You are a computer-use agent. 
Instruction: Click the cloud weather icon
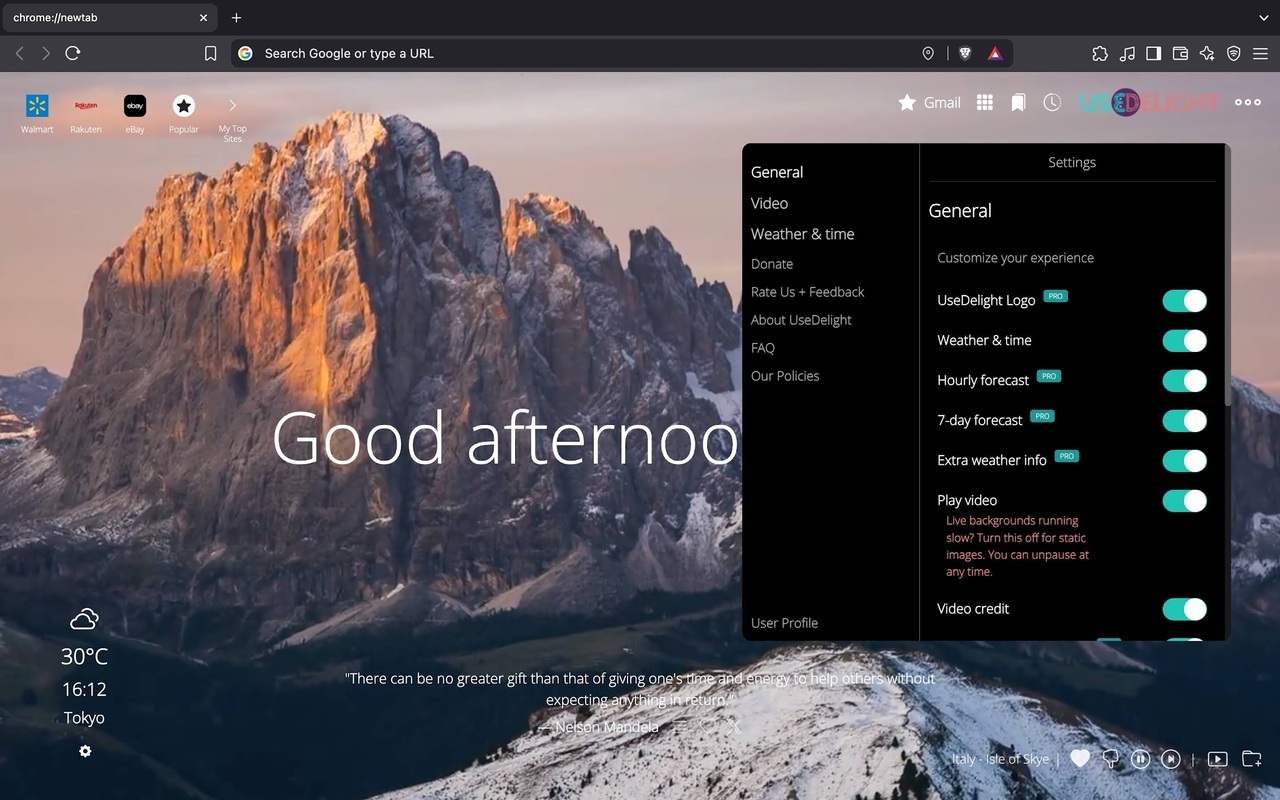[x=84, y=619]
